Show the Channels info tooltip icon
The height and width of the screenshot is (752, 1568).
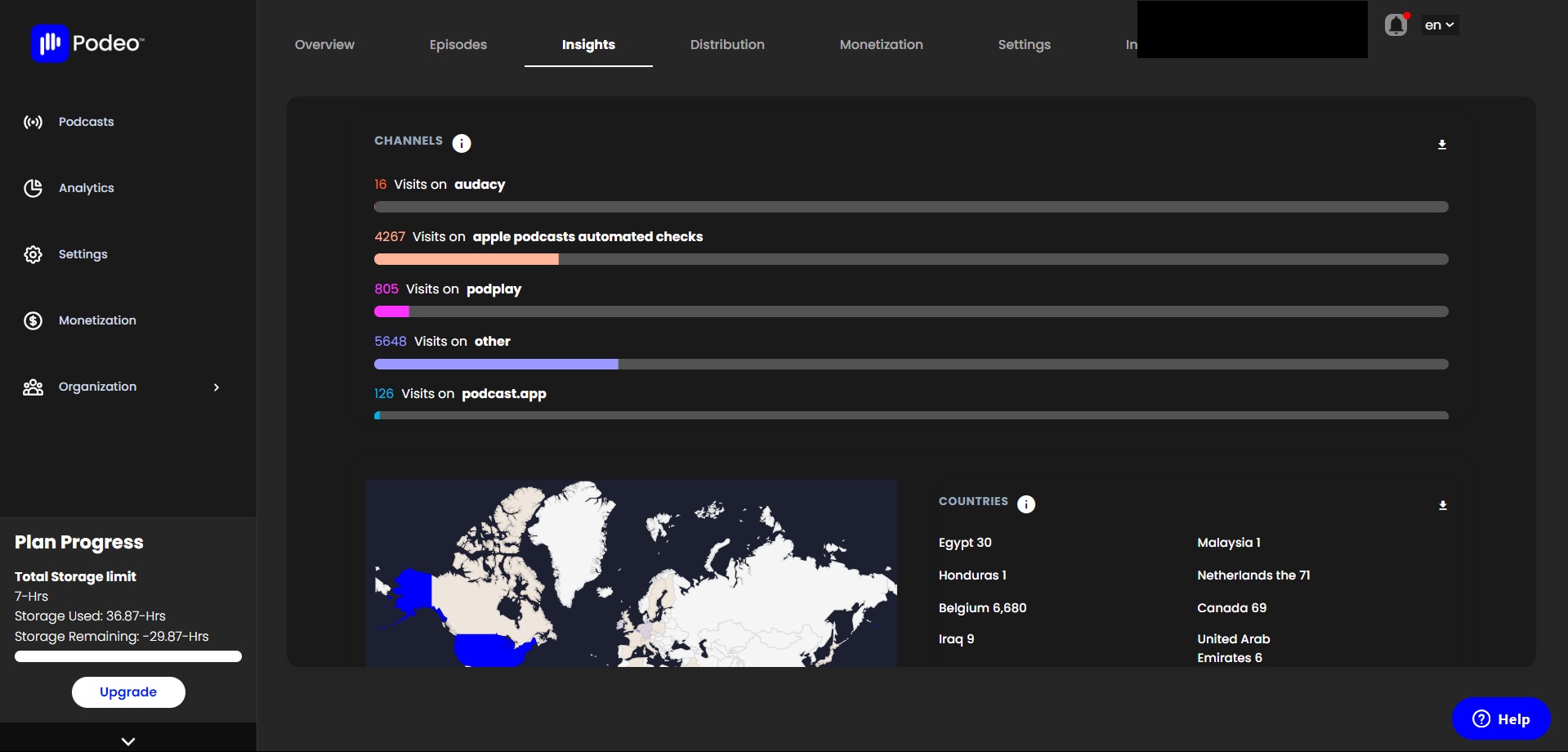pos(462,143)
